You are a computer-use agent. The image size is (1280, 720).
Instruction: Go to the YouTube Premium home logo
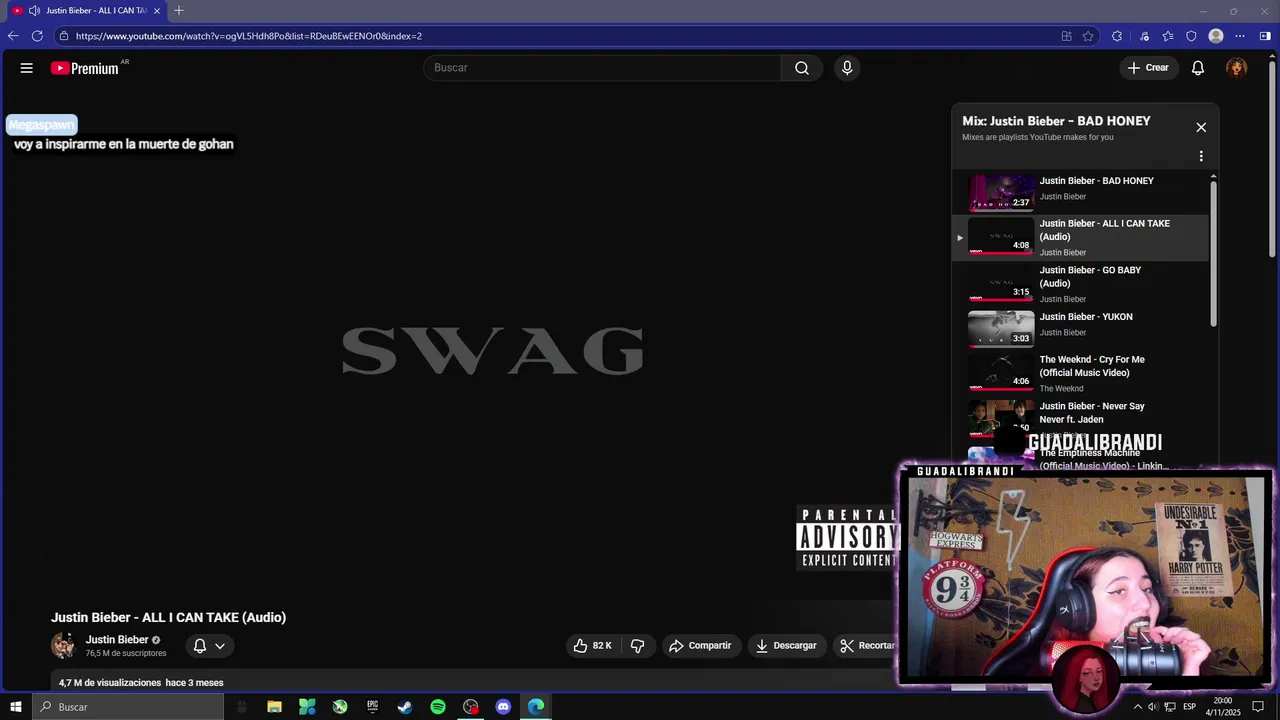coord(85,68)
